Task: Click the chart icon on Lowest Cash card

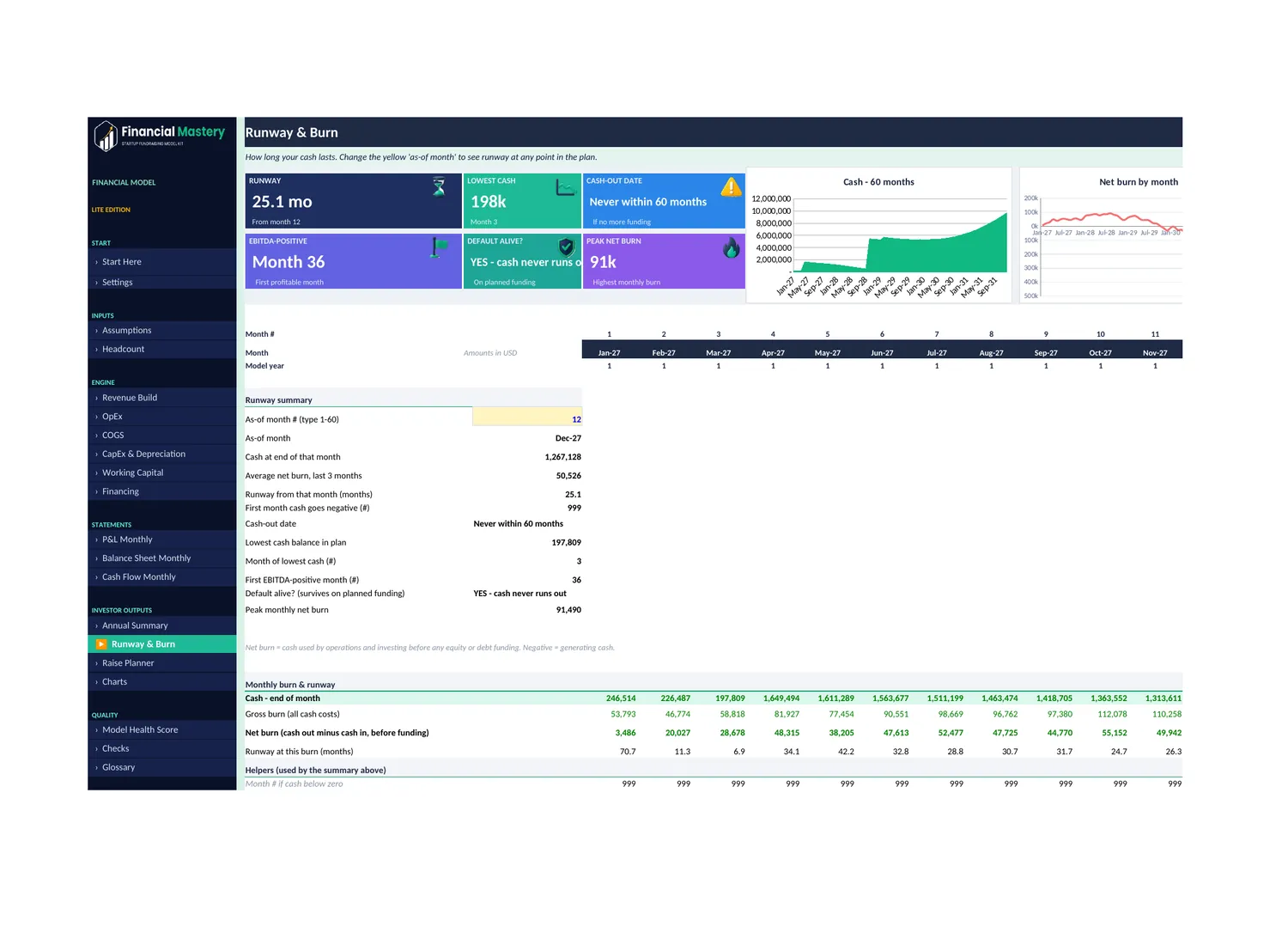Action: pyautogui.click(x=565, y=186)
